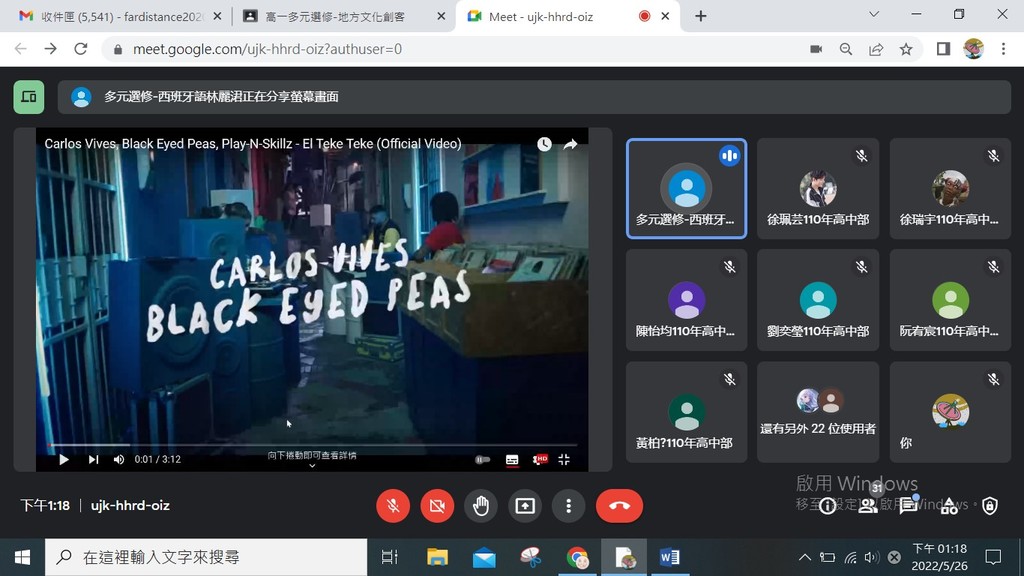
Task: Mute the YouTube video volume
Action: pos(119,459)
